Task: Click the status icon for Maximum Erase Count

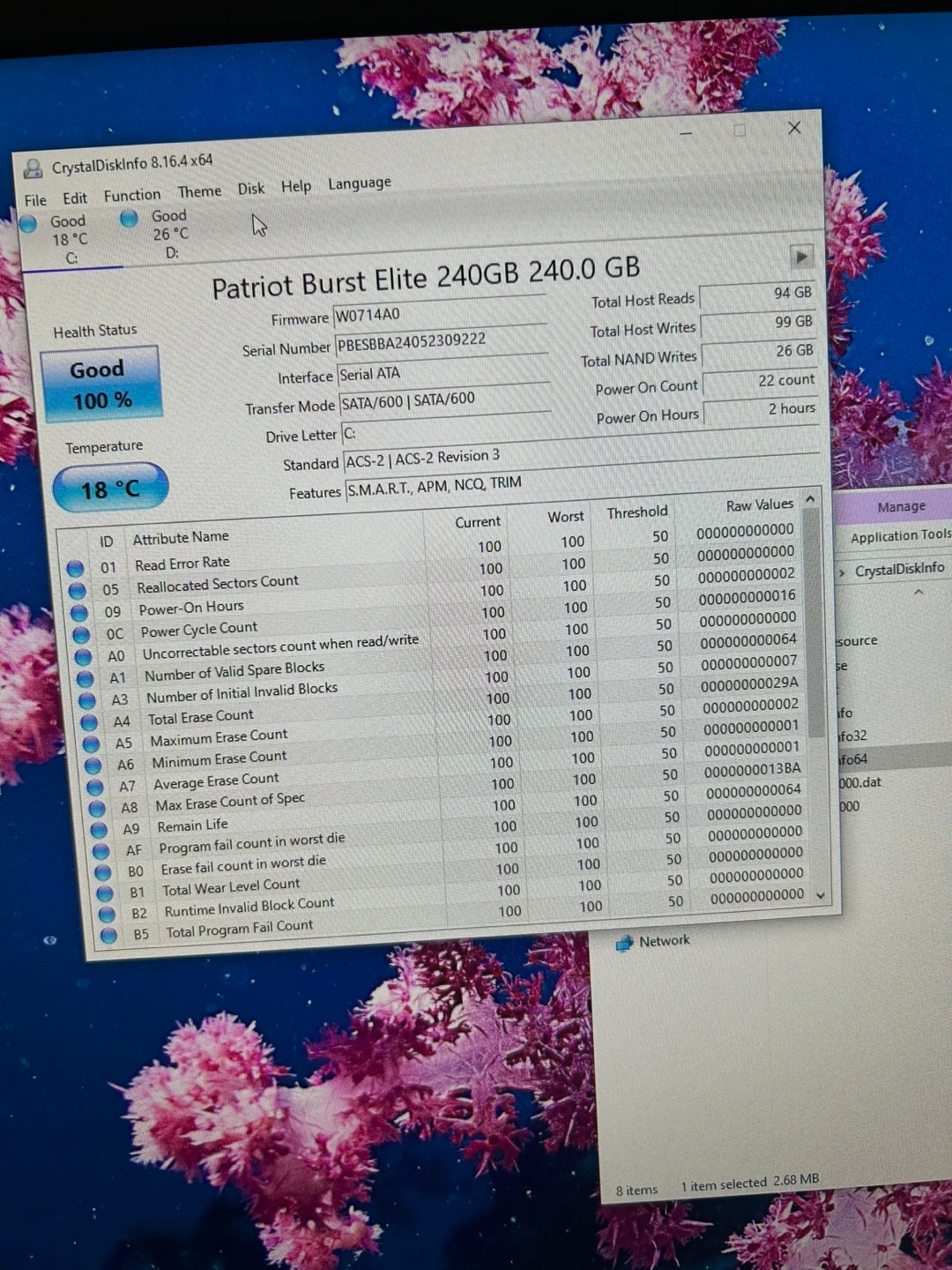Action: (92, 744)
